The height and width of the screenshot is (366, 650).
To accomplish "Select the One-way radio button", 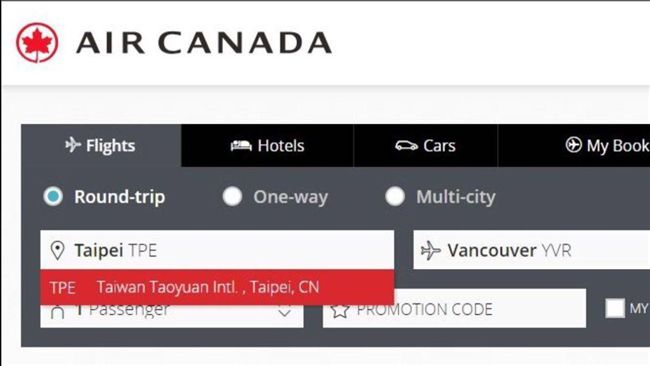I will (232, 196).
